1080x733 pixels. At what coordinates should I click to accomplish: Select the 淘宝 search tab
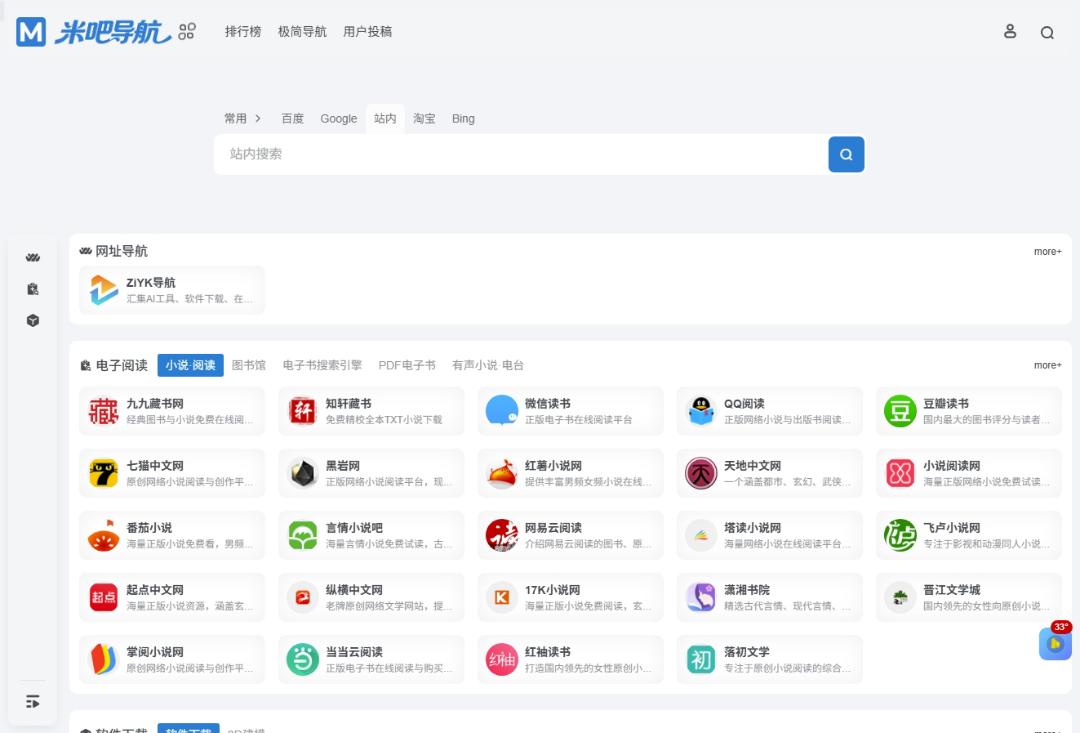pyautogui.click(x=424, y=118)
